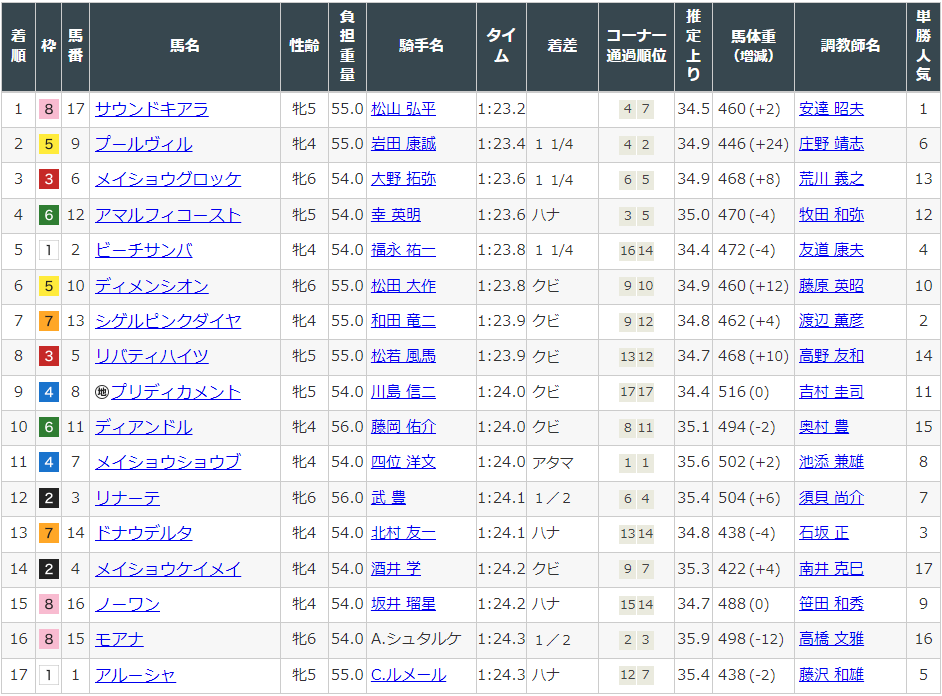Open trainer link 渡辺 薫彦
The height and width of the screenshot is (696, 942).
831,321
